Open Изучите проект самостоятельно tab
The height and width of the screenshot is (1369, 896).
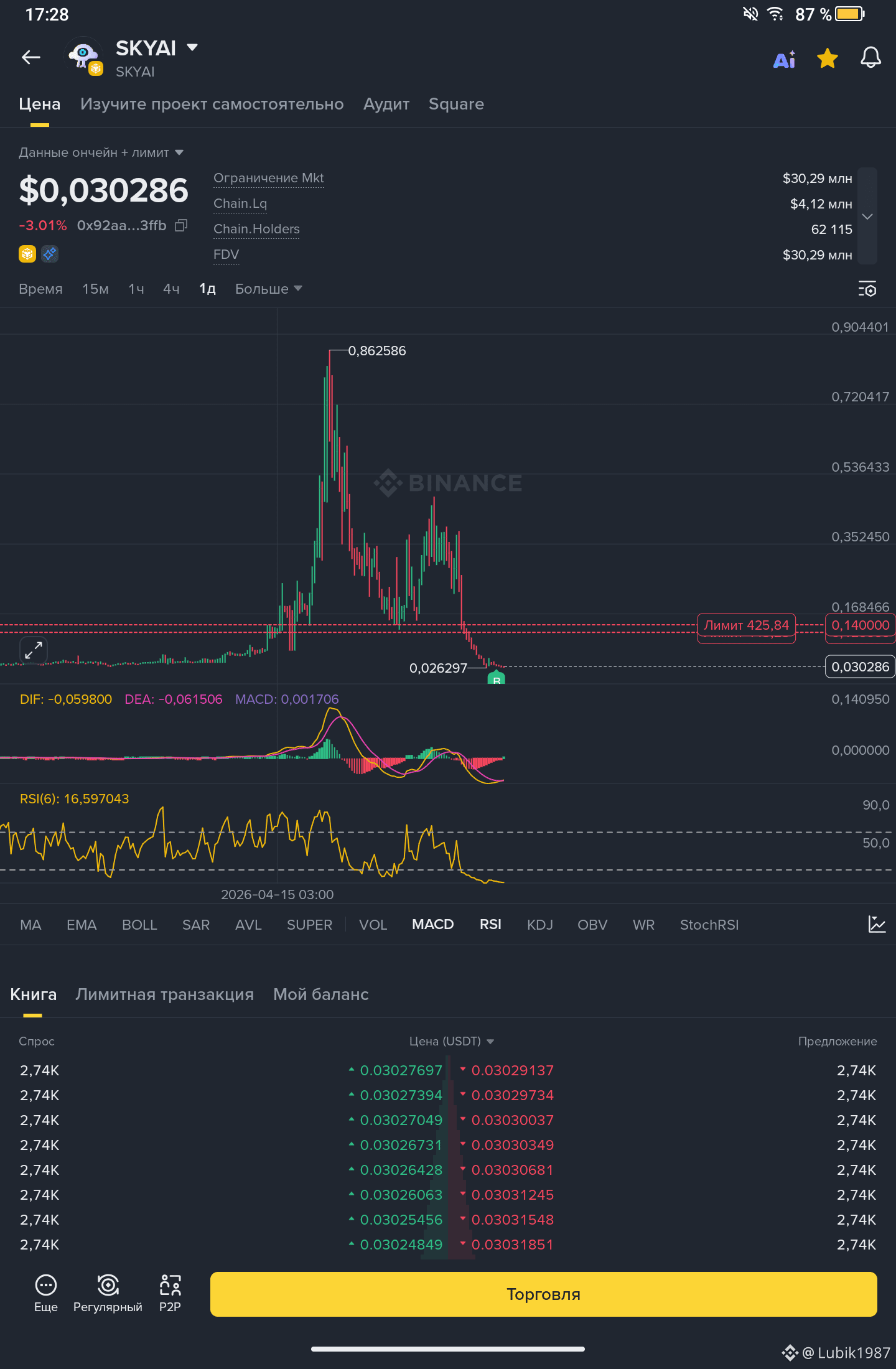[212, 104]
